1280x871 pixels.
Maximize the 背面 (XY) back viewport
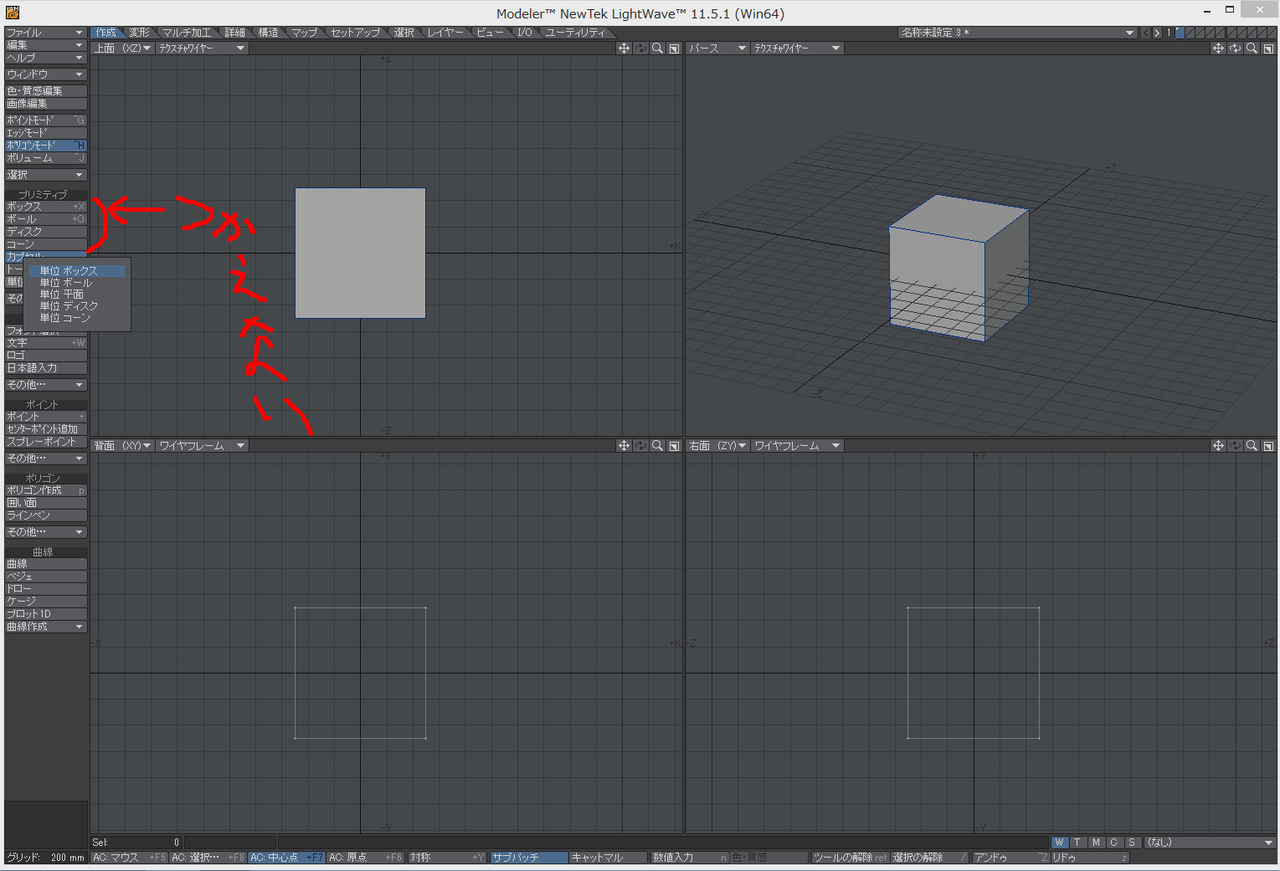click(674, 446)
